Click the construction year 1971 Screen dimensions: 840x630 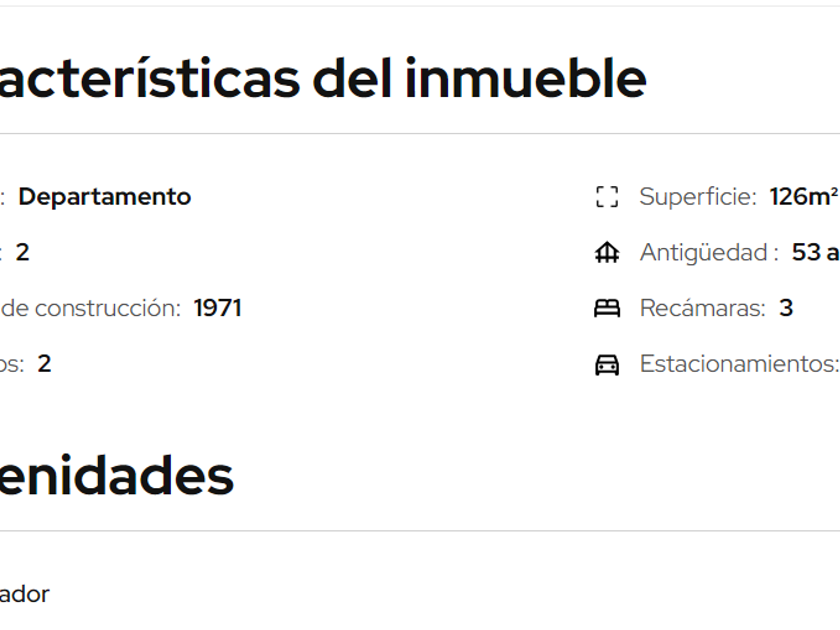(218, 308)
